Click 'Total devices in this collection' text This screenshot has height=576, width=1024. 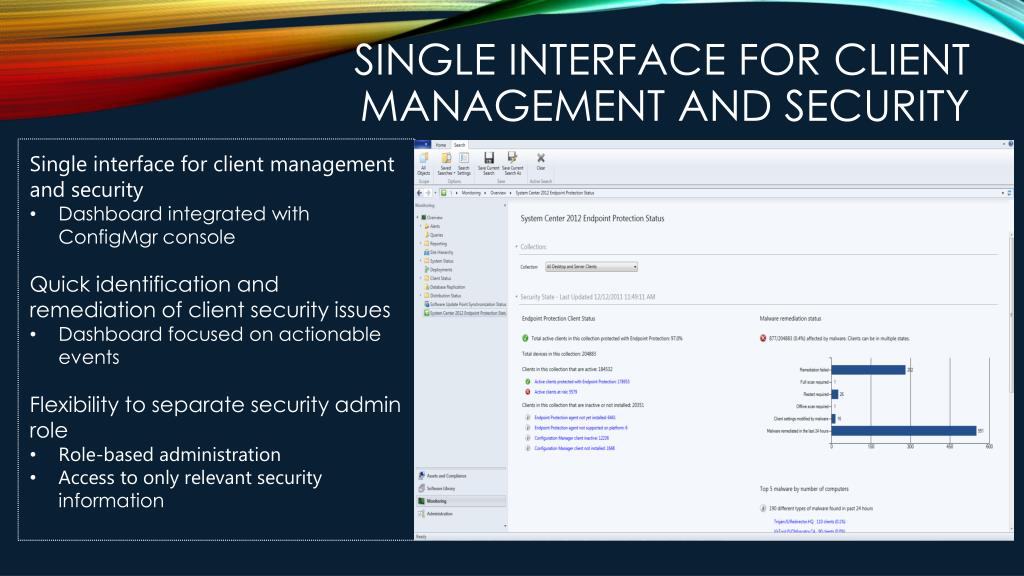point(559,354)
